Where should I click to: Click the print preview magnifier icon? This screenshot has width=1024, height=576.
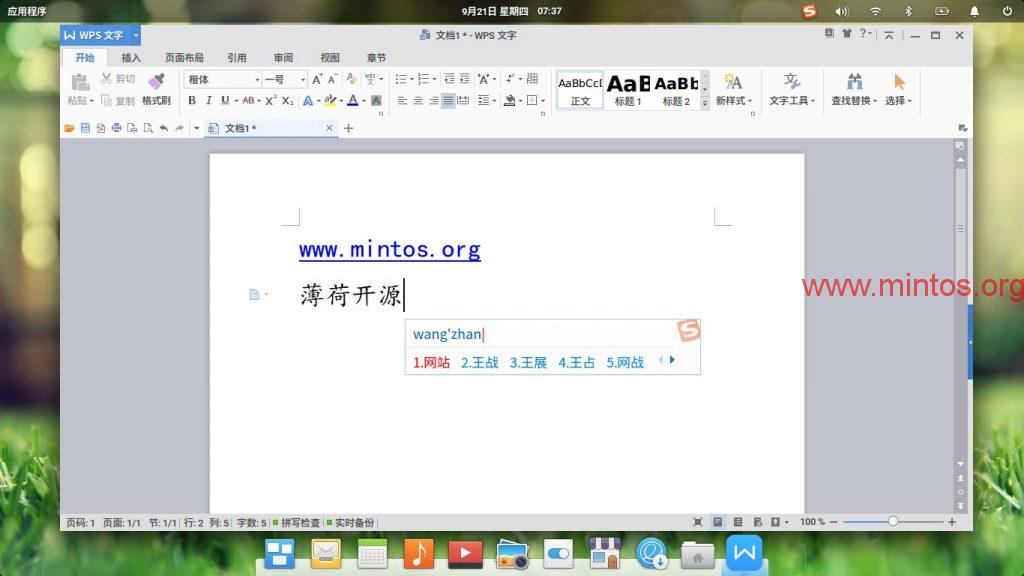point(148,128)
